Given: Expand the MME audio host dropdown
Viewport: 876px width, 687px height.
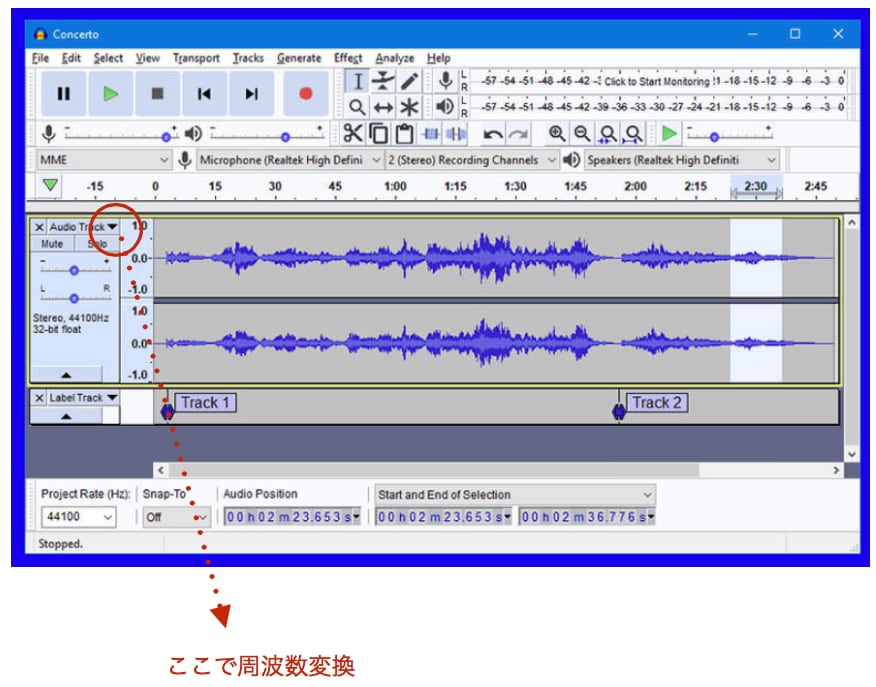Looking at the screenshot, I should coord(103,160).
